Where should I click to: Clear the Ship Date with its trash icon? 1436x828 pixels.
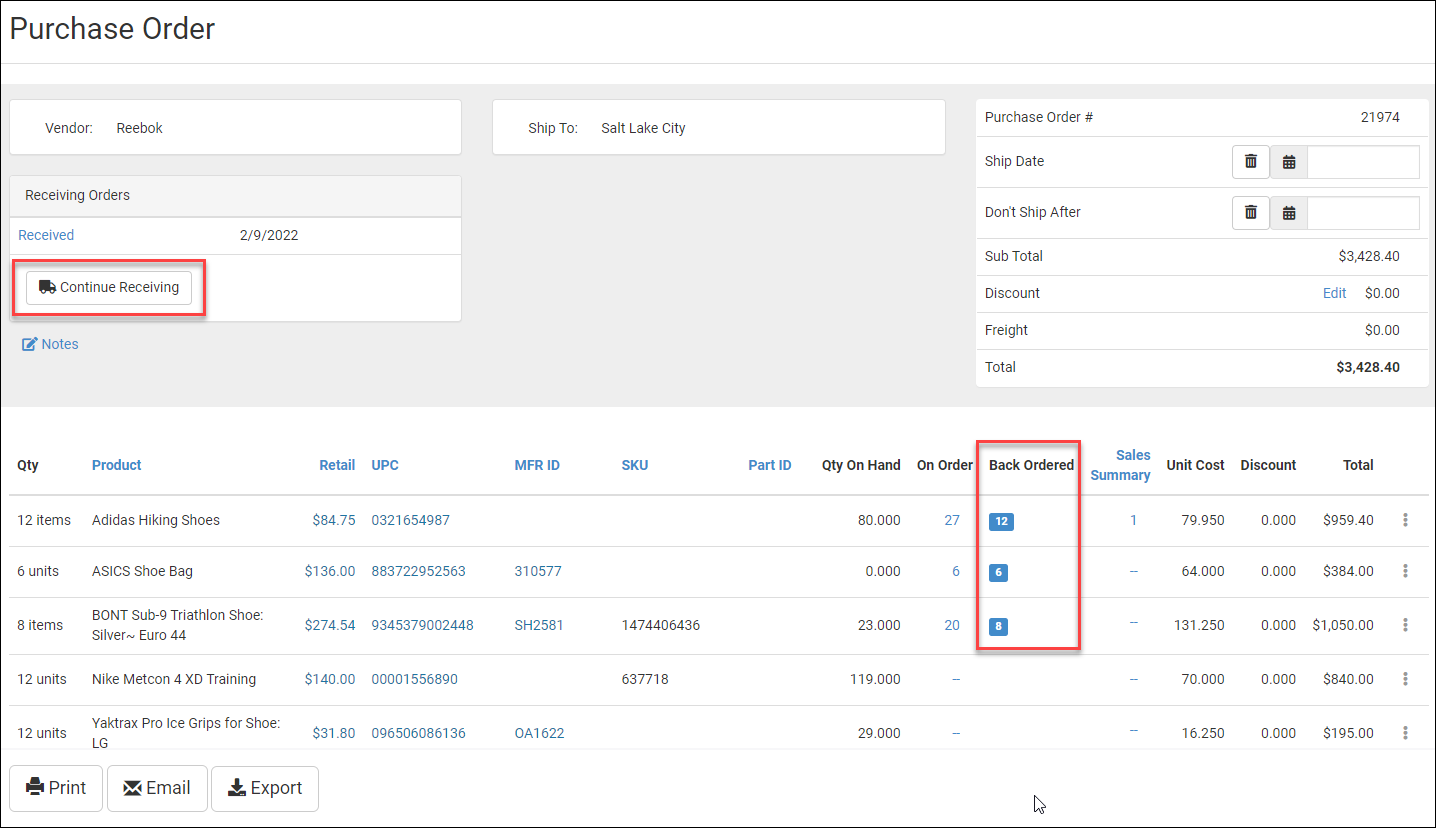[x=1250, y=161]
